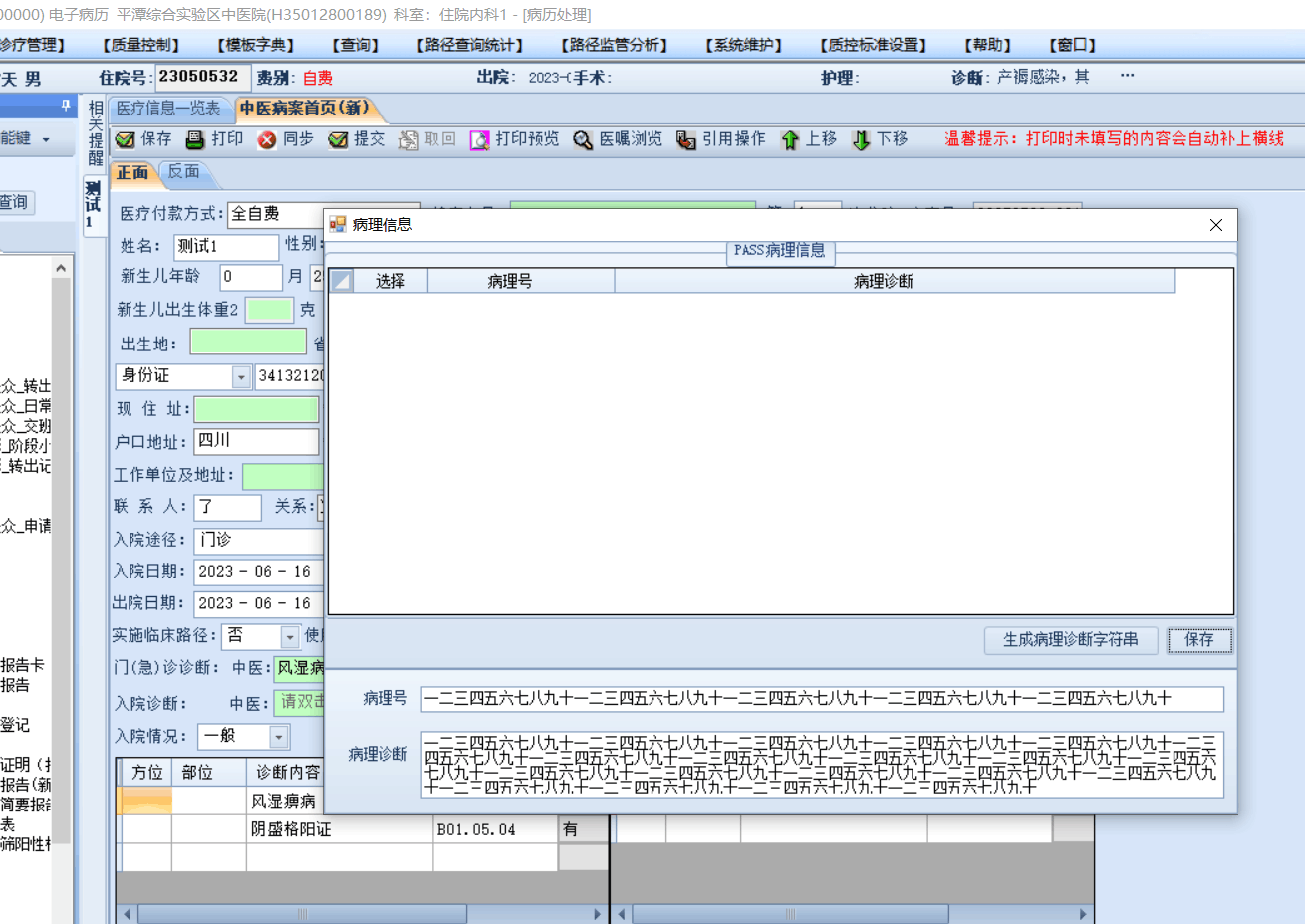
Task: Click the green 现住址 field
Action: pos(257,409)
